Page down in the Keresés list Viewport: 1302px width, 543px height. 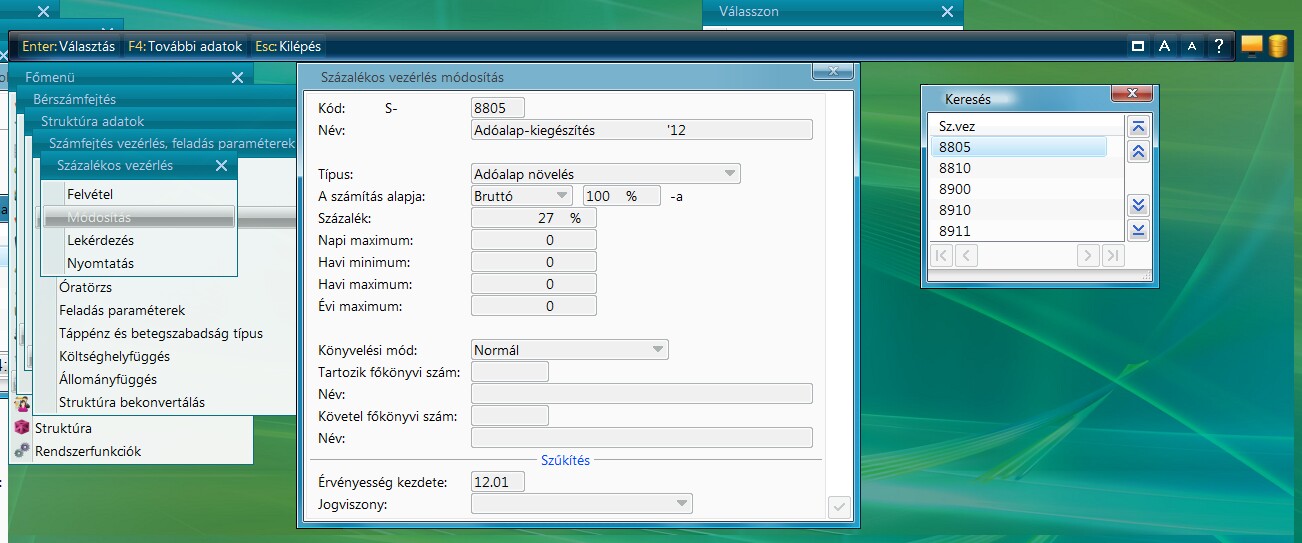1137,206
